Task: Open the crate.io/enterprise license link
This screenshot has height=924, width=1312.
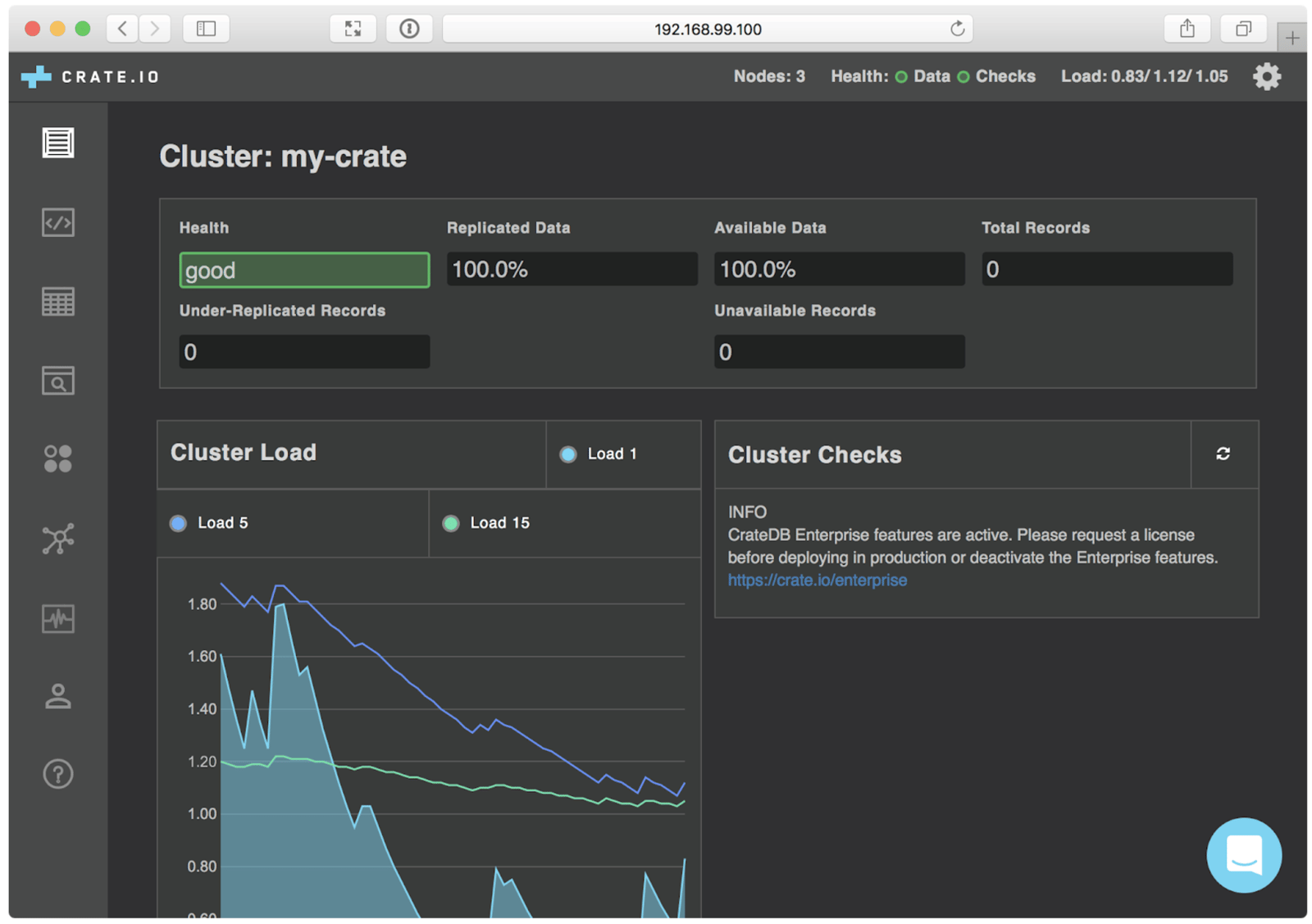Action: tap(817, 580)
